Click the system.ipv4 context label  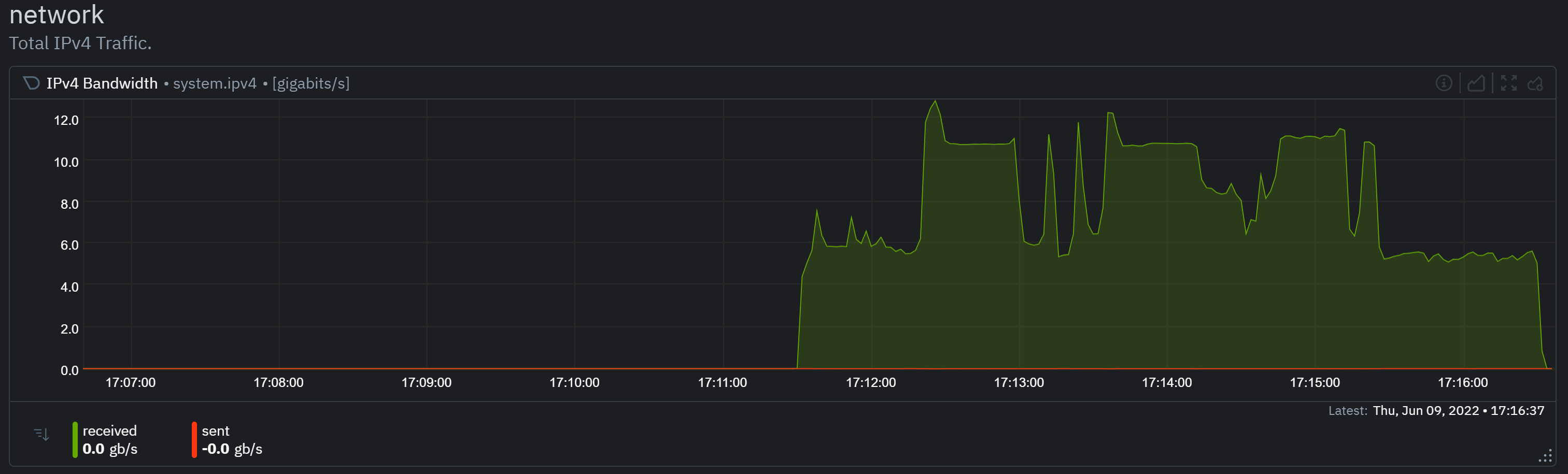[214, 83]
